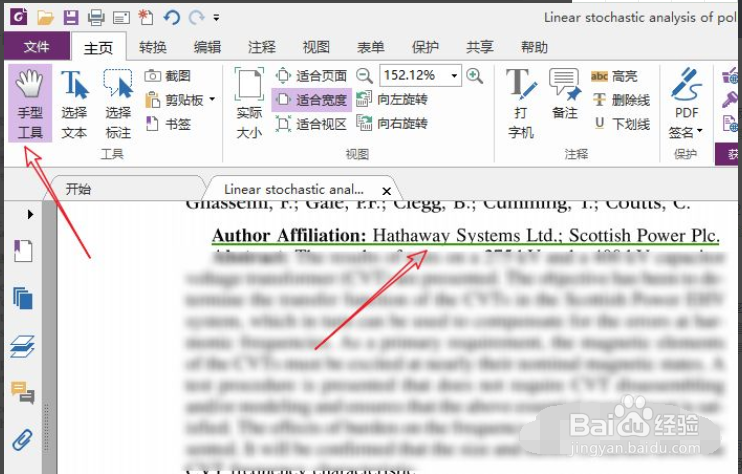The width and height of the screenshot is (742, 474).
Task: Select the 打字机 typewriter tool
Action: pyautogui.click(x=521, y=104)
